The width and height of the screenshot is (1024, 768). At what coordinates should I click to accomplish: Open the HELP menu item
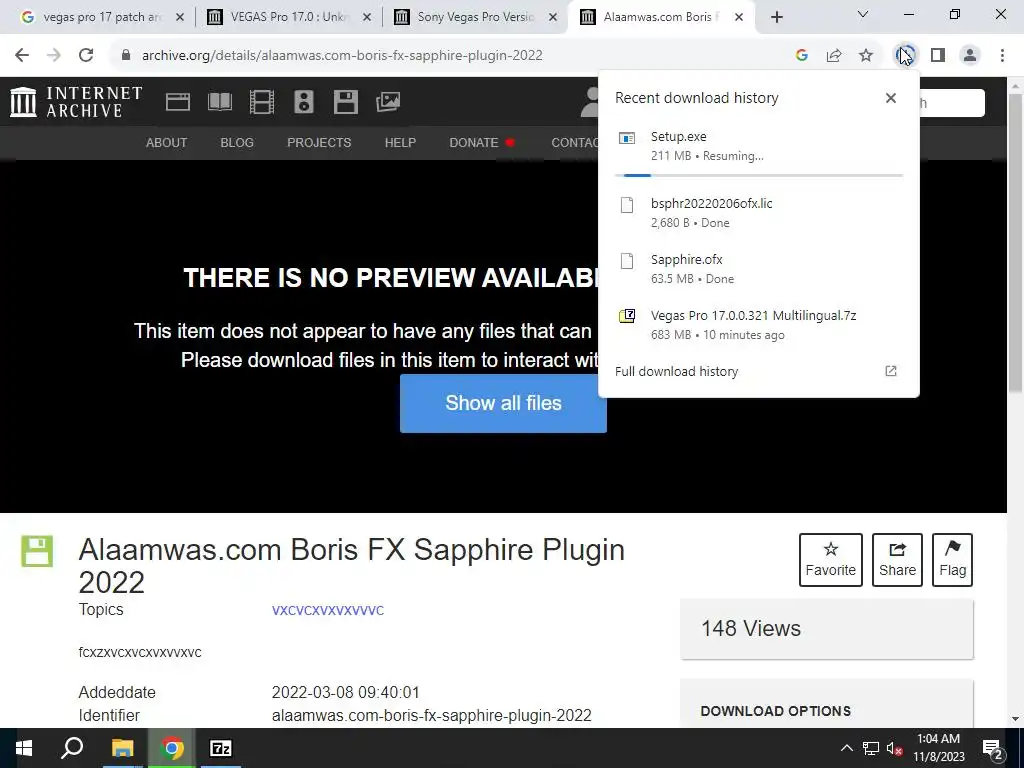[x=400, y=142]
